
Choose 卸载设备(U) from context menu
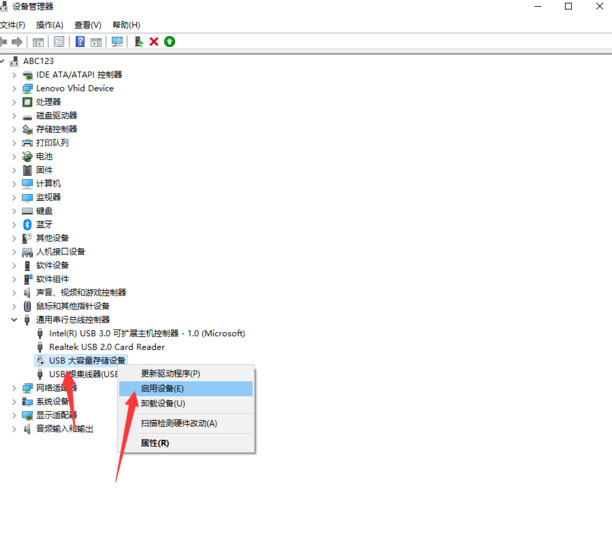[x=163, y=403]
